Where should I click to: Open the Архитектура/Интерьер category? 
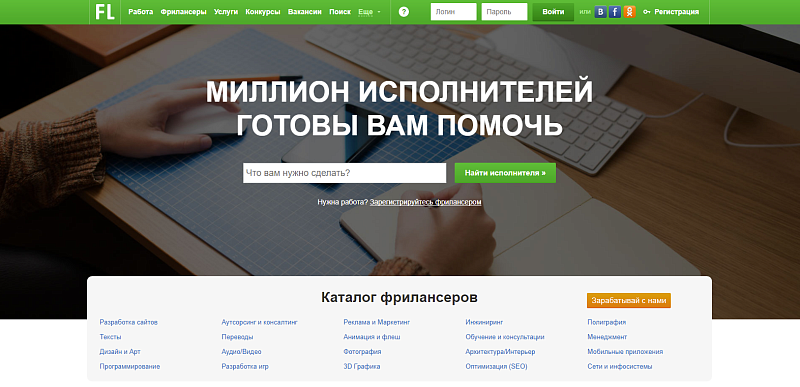click(500, 352)
